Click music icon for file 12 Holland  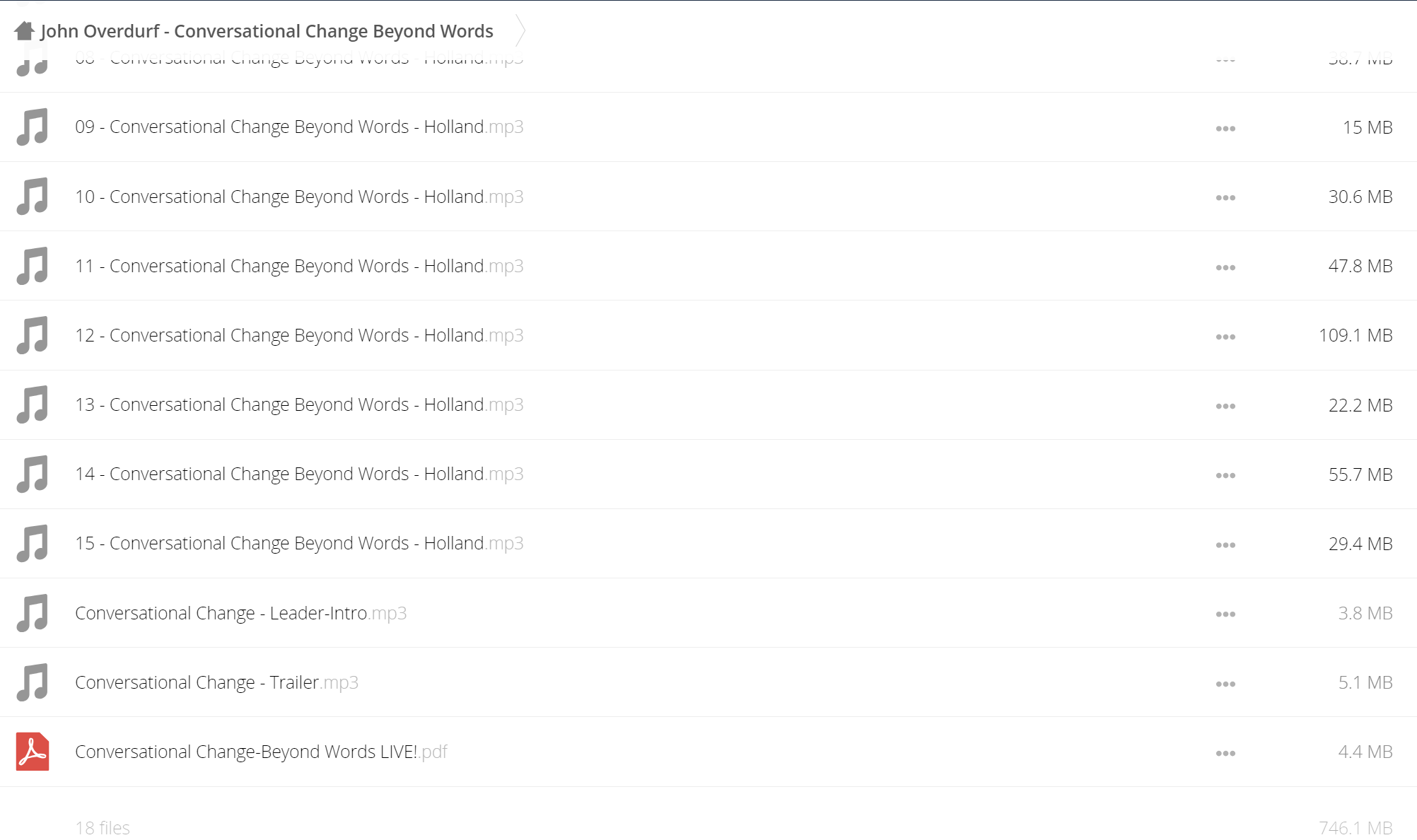(33, 334)
